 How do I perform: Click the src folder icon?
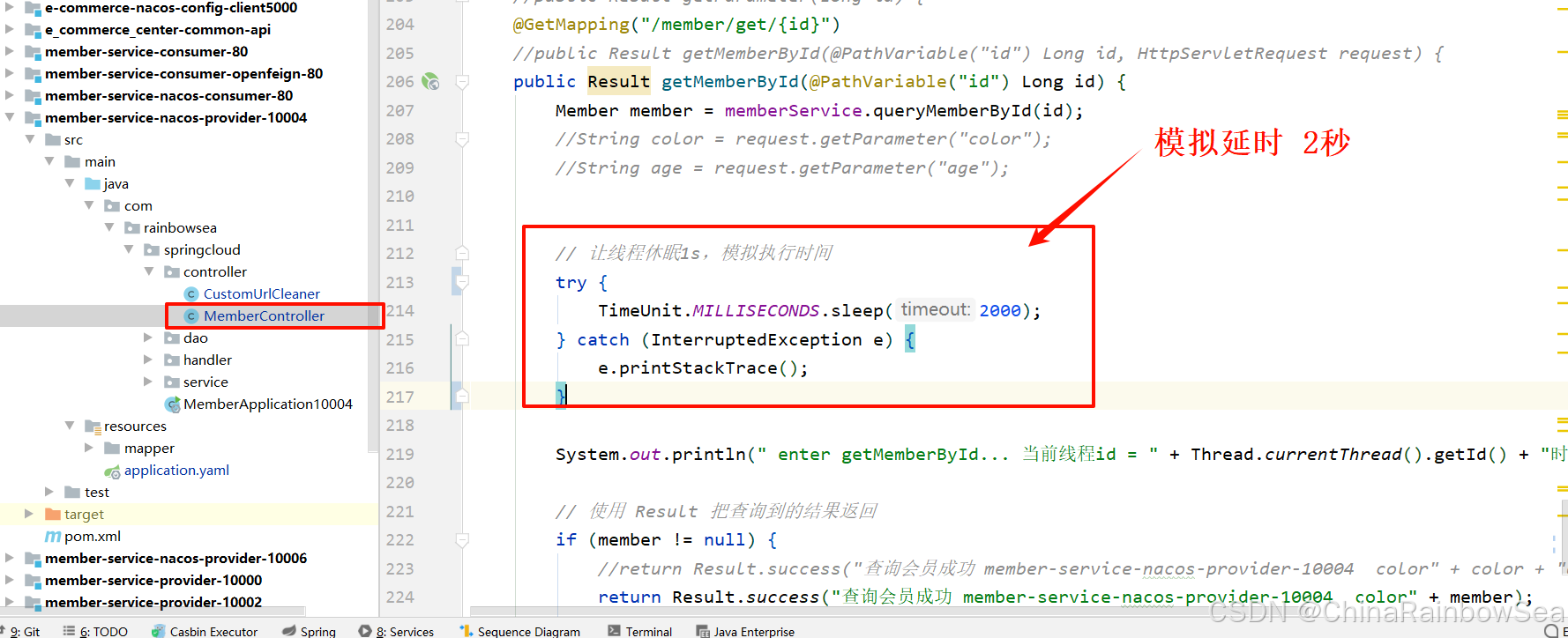[x=53, y=139]
